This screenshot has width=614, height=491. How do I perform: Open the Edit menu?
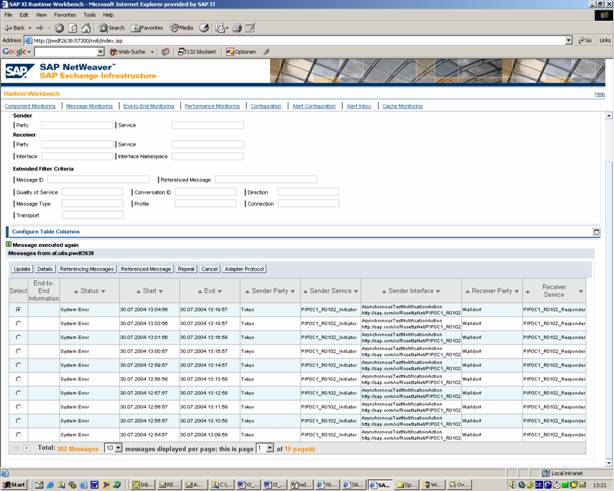click(x=24, y=15)
